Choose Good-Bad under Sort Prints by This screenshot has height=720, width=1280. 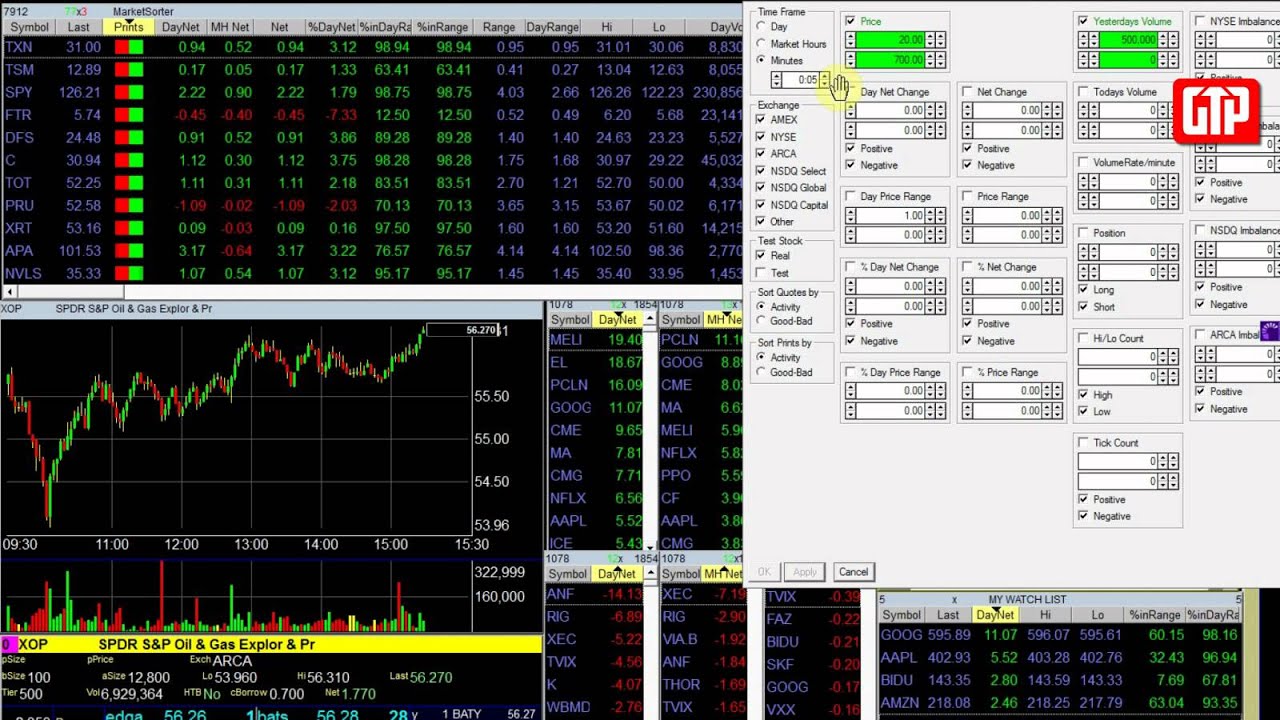pos(761,372)
